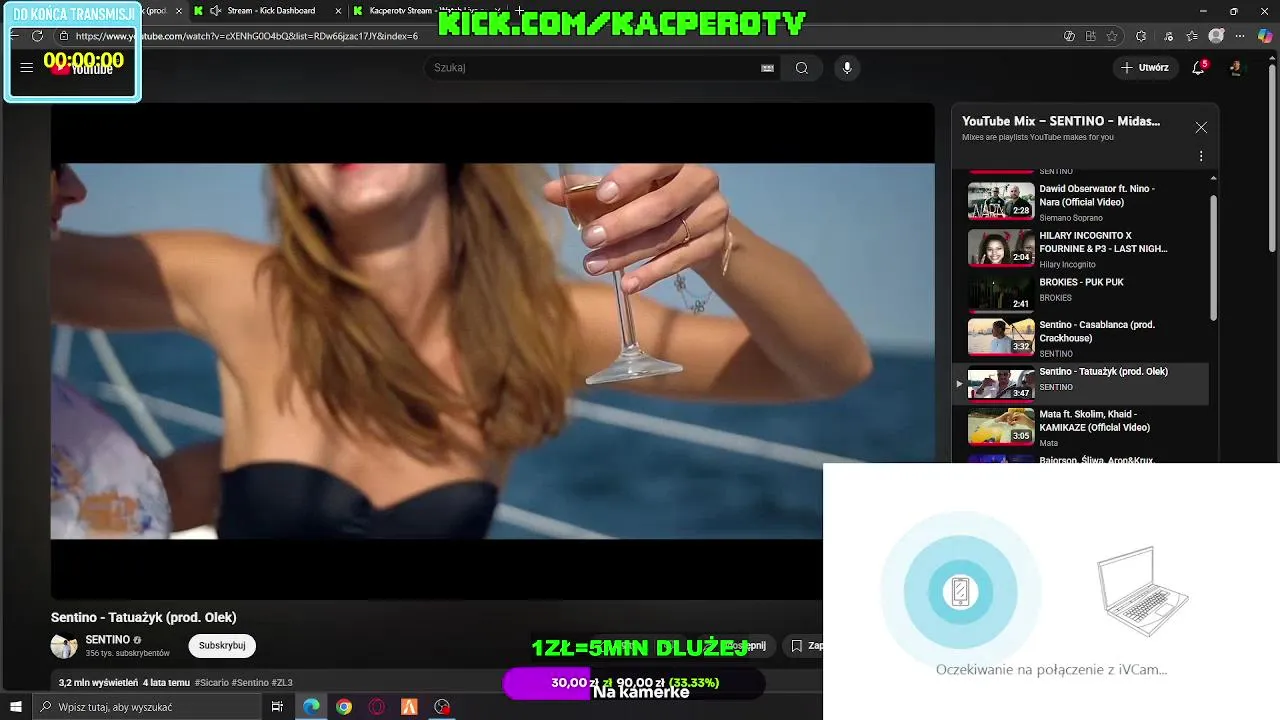Start voice search with microphone icon
1280x720 pixels.
pyautogui.click(x=847, y=68)
